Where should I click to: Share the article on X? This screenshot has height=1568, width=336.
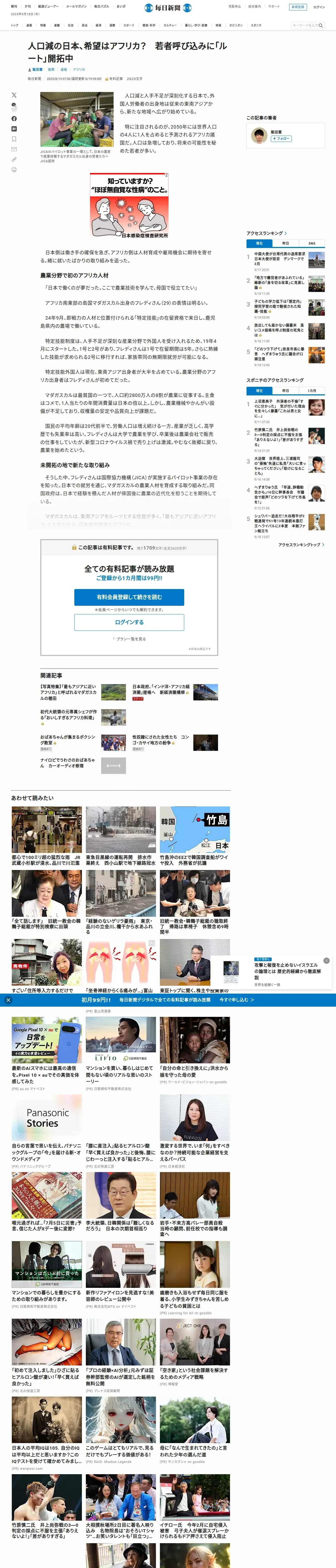point(14,95)
